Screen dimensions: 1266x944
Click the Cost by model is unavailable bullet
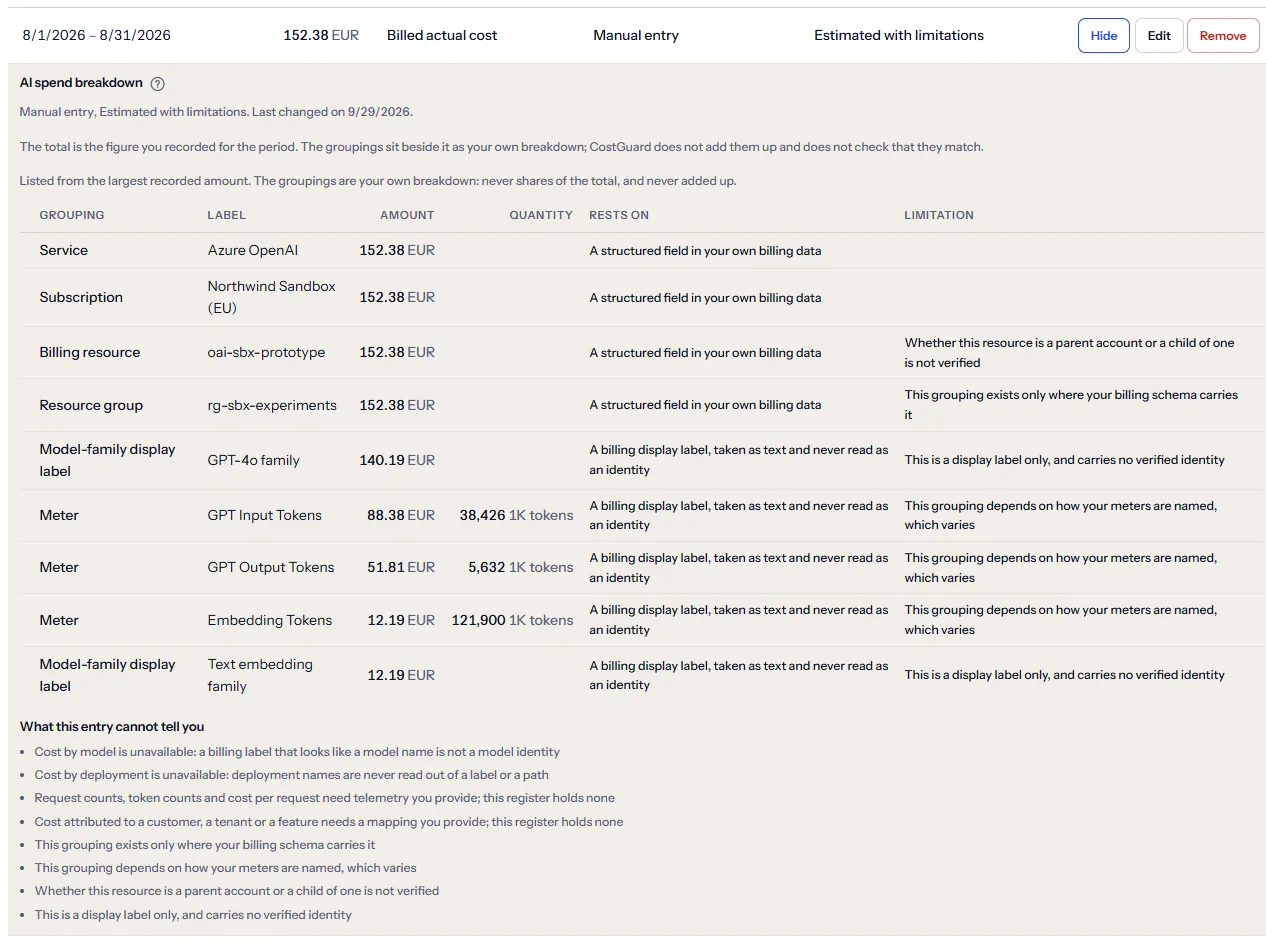(297, 752)
